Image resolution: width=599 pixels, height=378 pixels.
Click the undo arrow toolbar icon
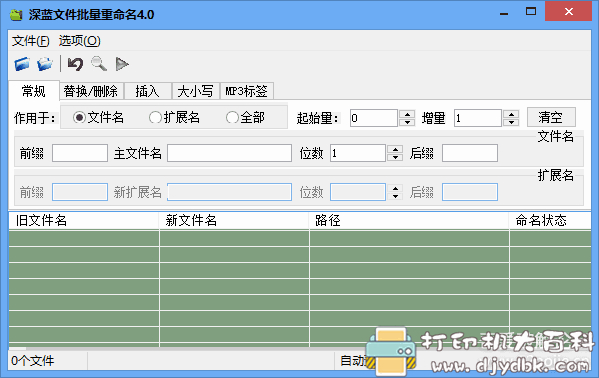(75, 64)
